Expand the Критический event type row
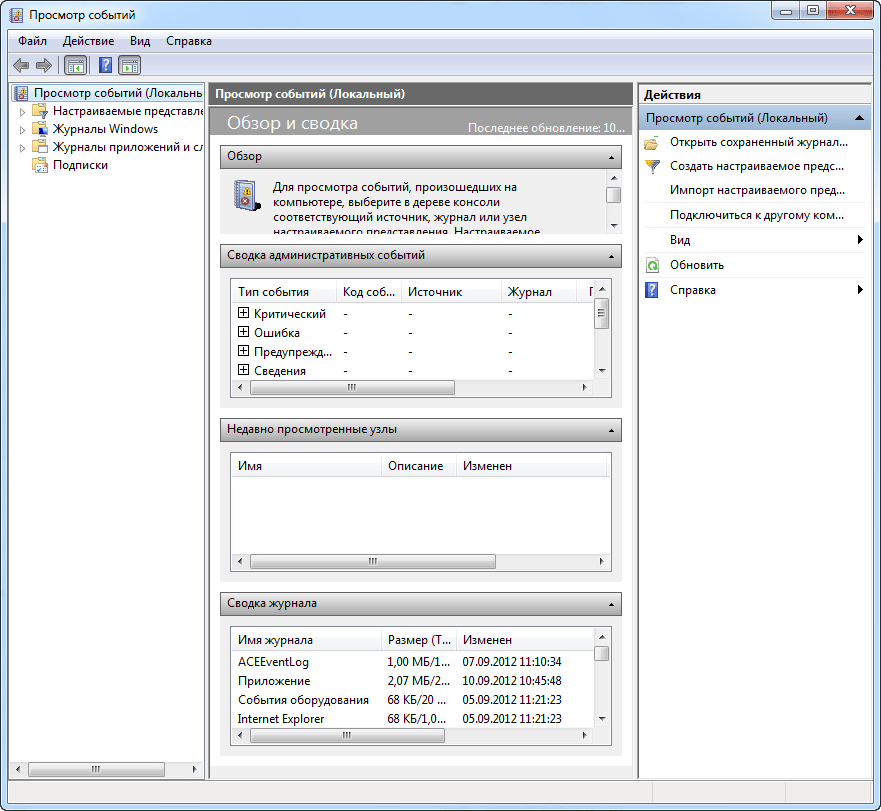The image size is (881, 811). pyautogui.click(x=243, y=313)
